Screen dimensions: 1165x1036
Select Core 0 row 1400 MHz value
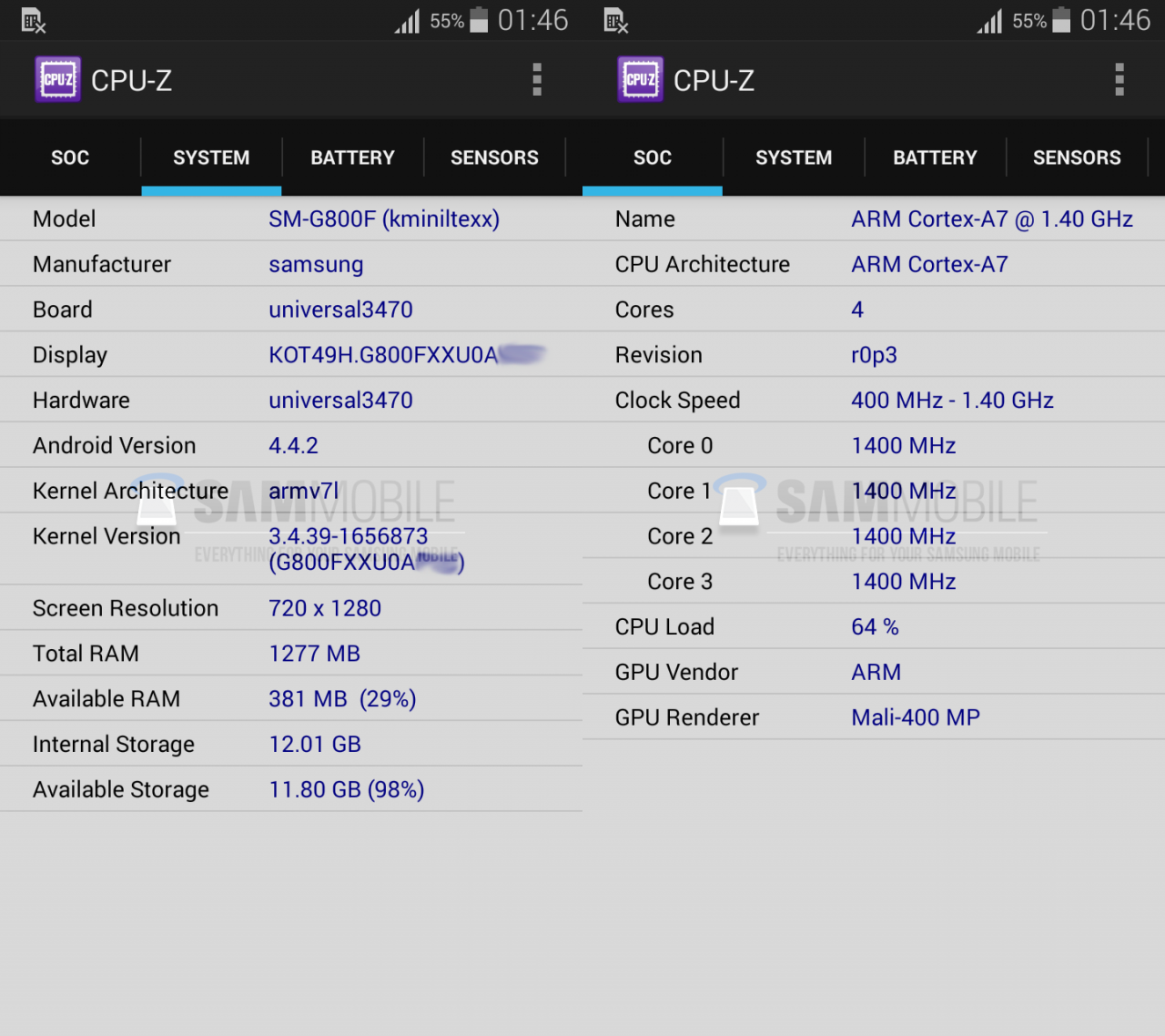coord(903,446)
